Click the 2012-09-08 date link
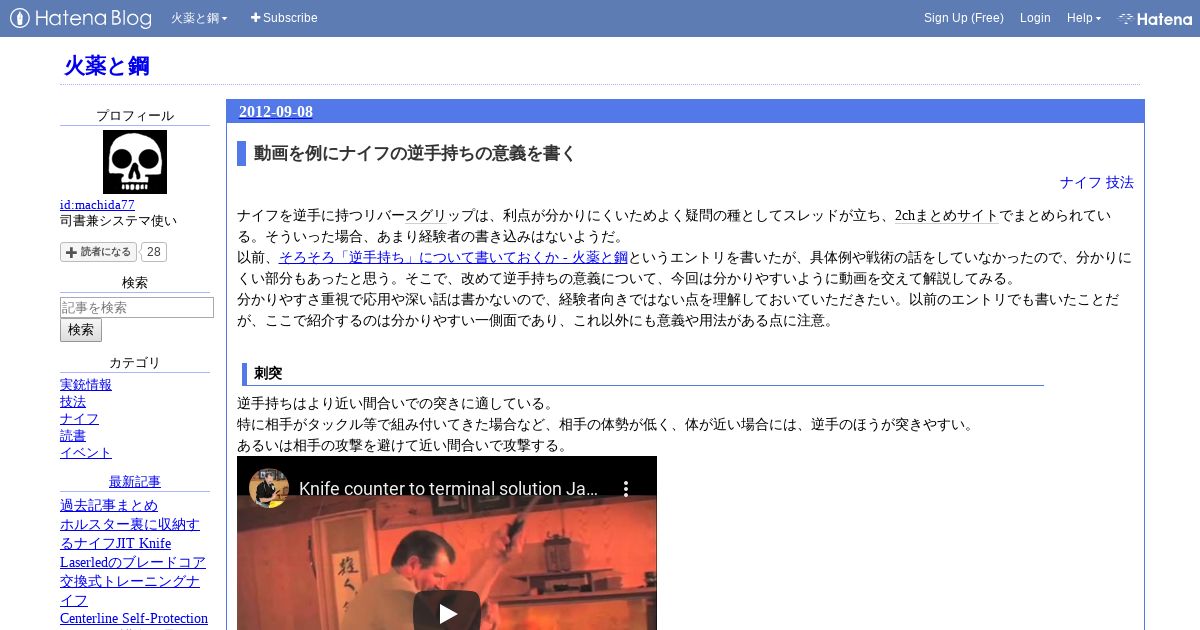 pyautogui.click(x=276, y=112)
